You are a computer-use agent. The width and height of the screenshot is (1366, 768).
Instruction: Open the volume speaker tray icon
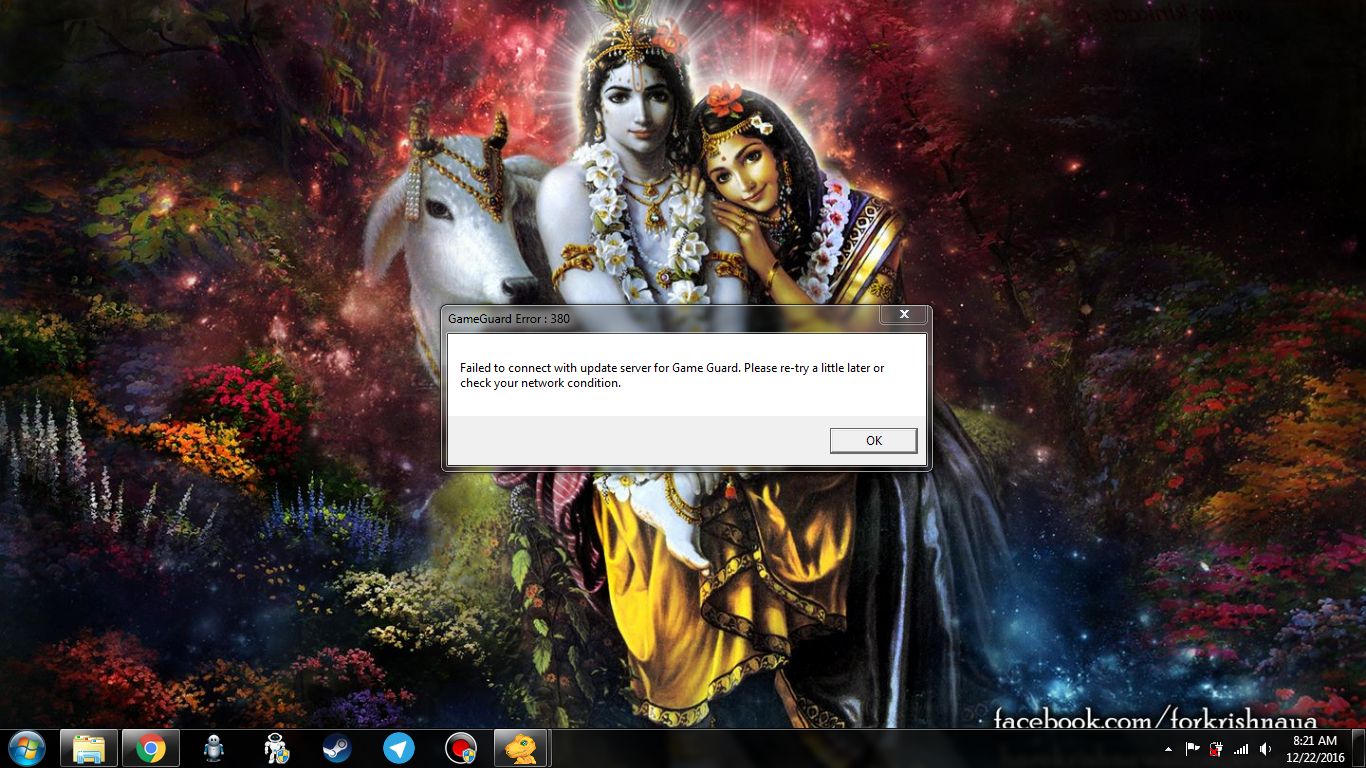click(1265, 749)
